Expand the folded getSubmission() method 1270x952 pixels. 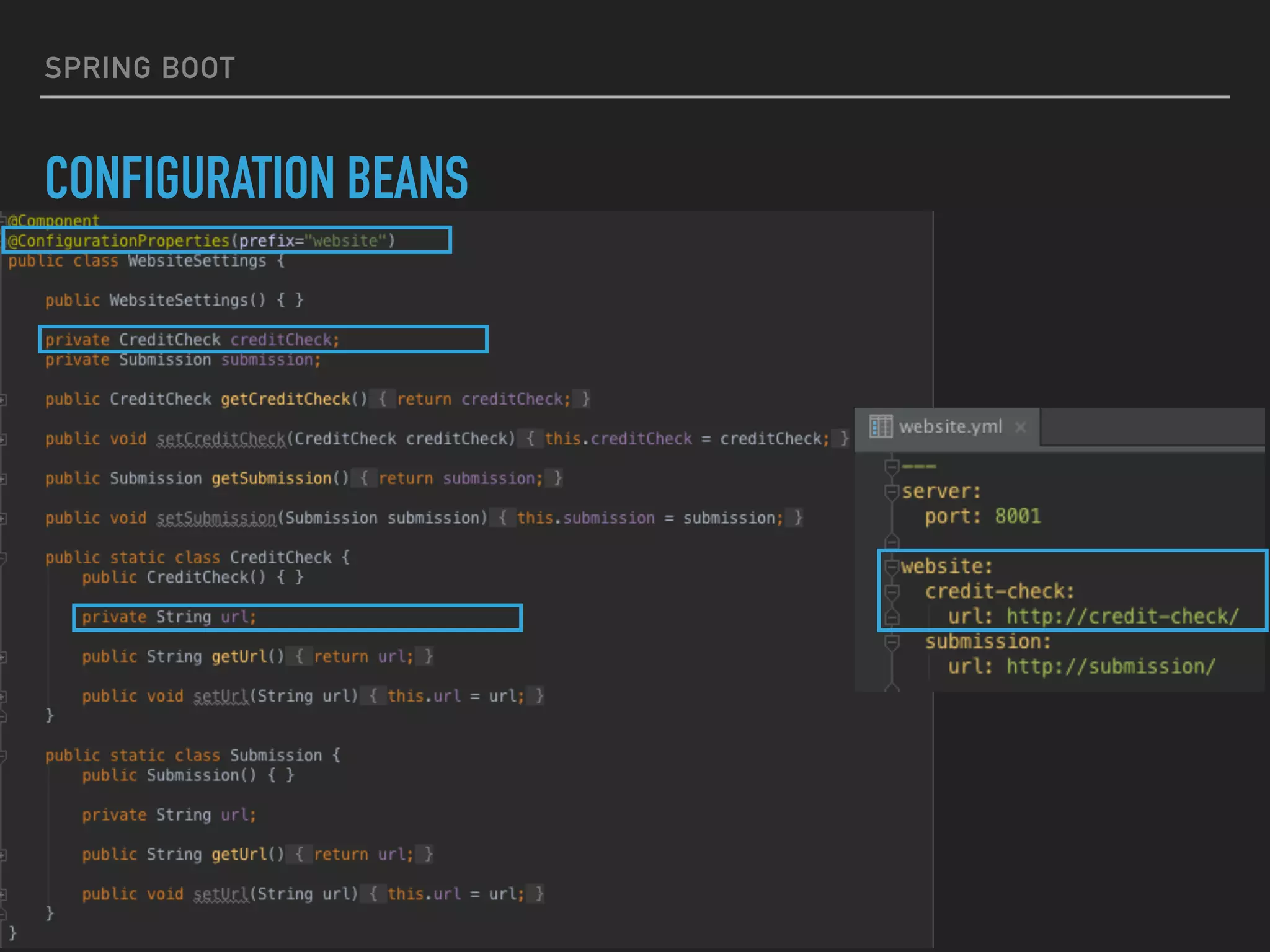[x=3, y=479]
